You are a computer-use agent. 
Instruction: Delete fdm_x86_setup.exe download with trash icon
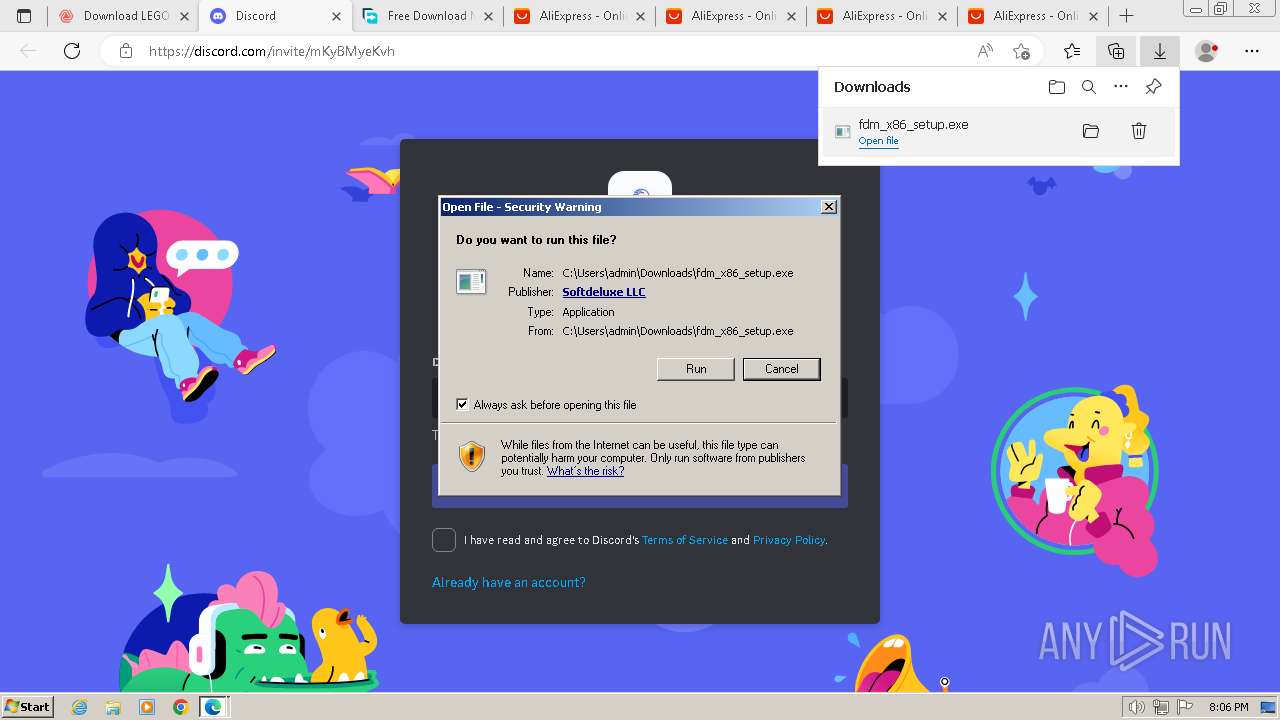click(x=1138, y=131)
